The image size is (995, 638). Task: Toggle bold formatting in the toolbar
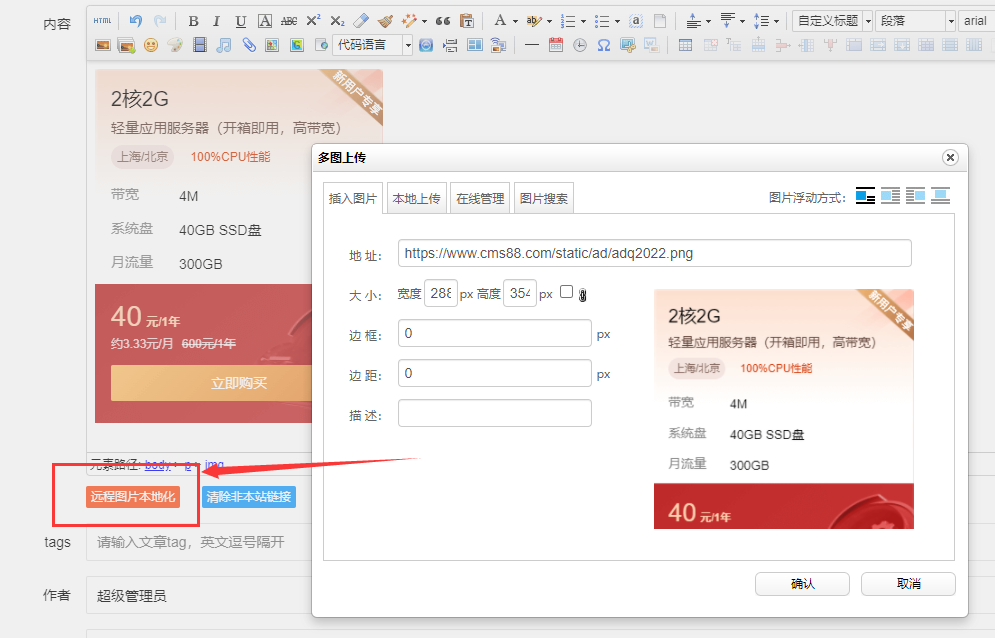pos(193,20)
